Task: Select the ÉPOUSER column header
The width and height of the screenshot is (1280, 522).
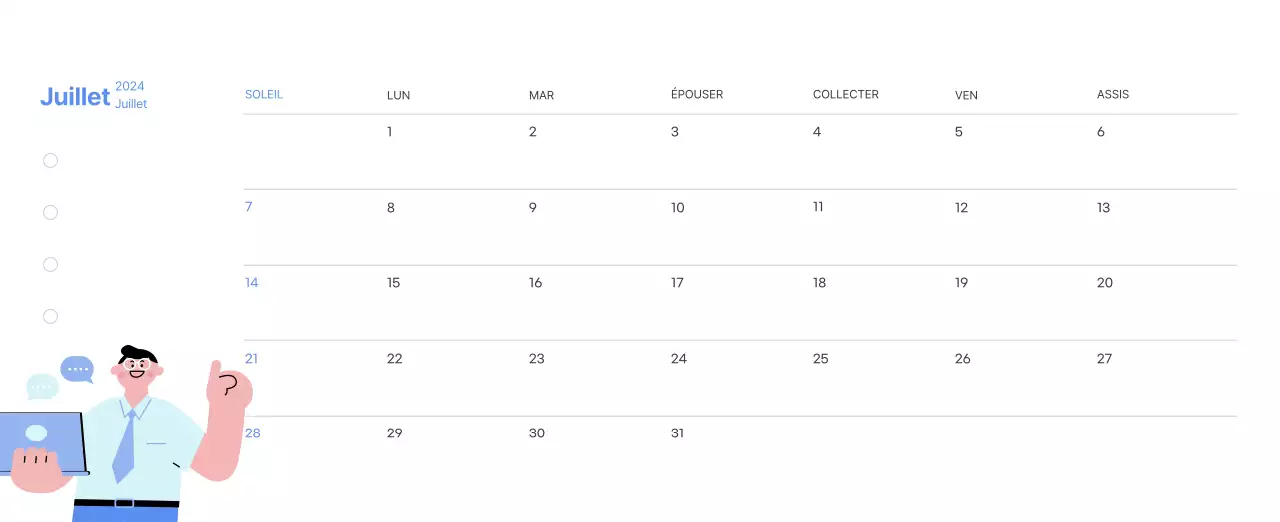Action: 697,95
